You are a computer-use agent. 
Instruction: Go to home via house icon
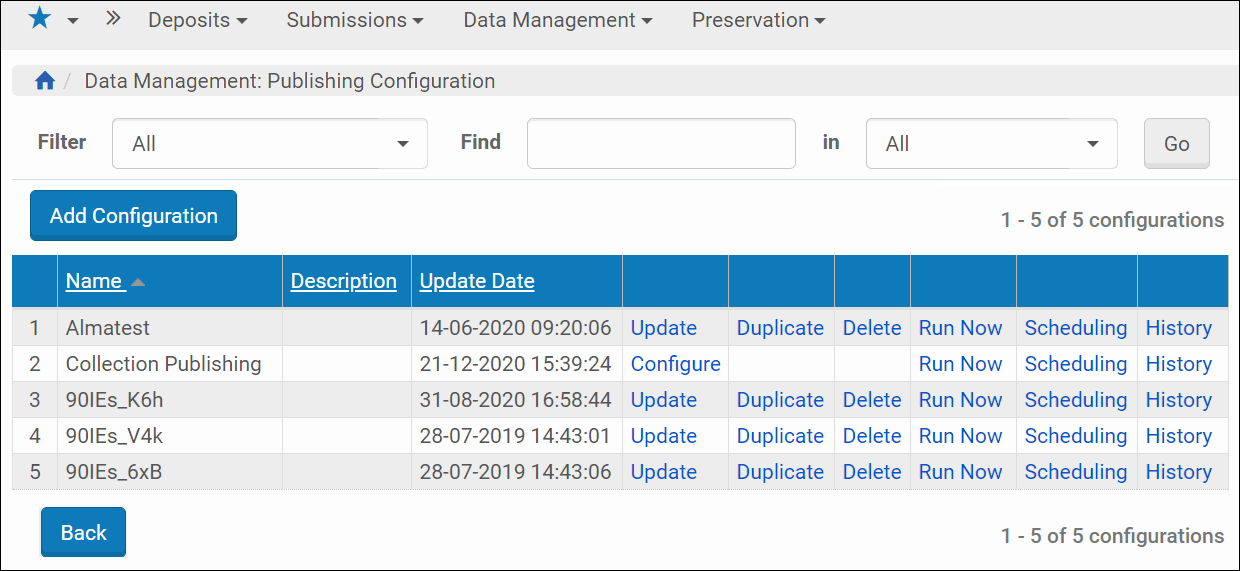tap(45, 81)
